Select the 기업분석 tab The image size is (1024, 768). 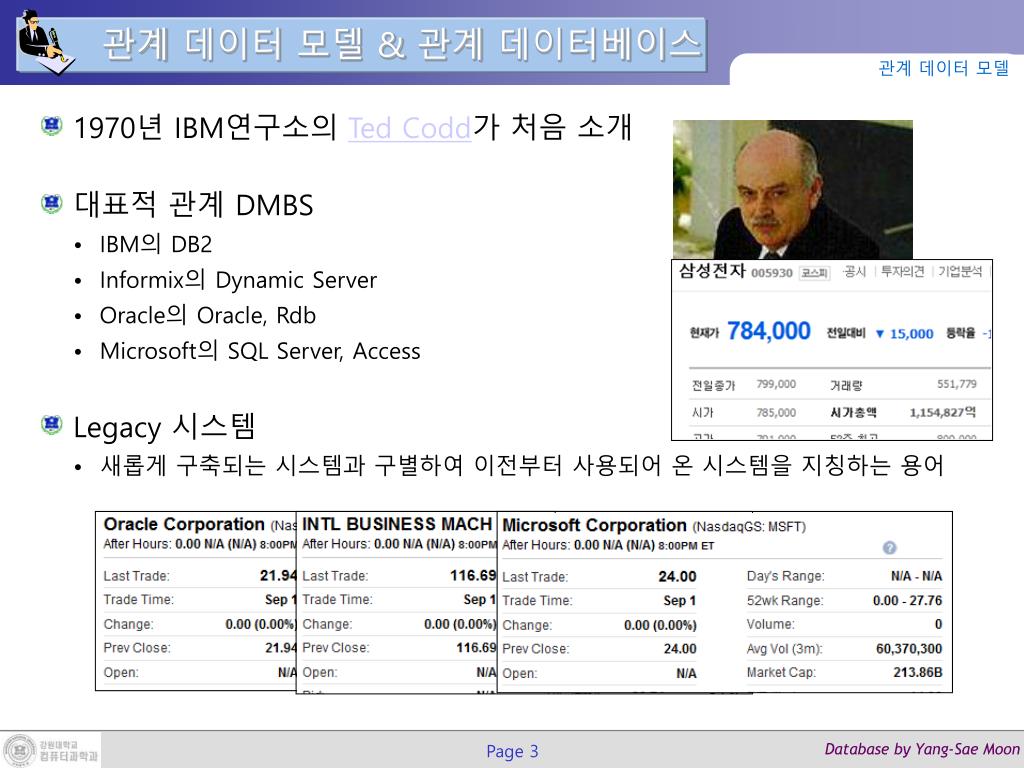(960, 272)
